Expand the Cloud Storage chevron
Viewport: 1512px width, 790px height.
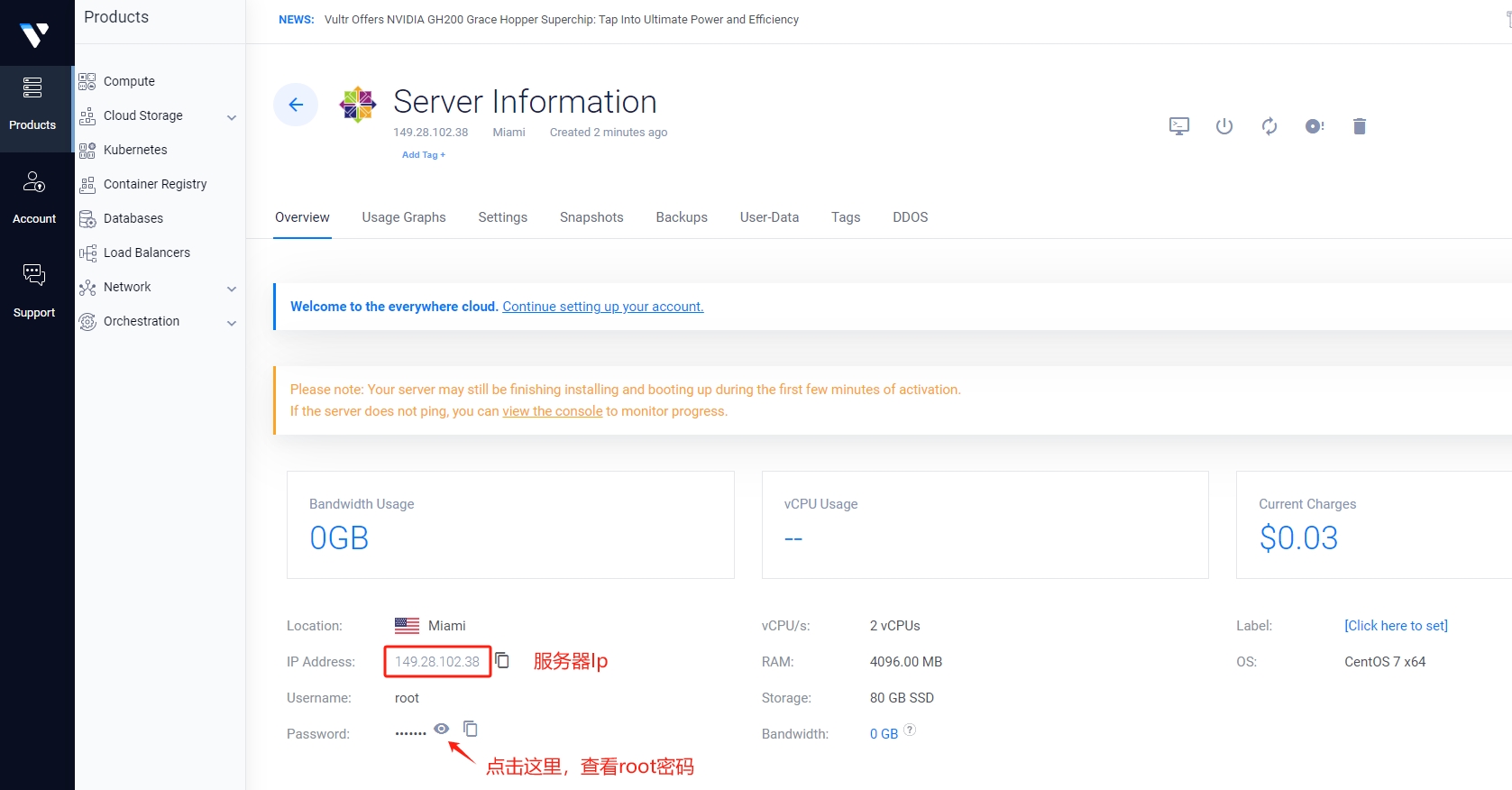[232, 117]
